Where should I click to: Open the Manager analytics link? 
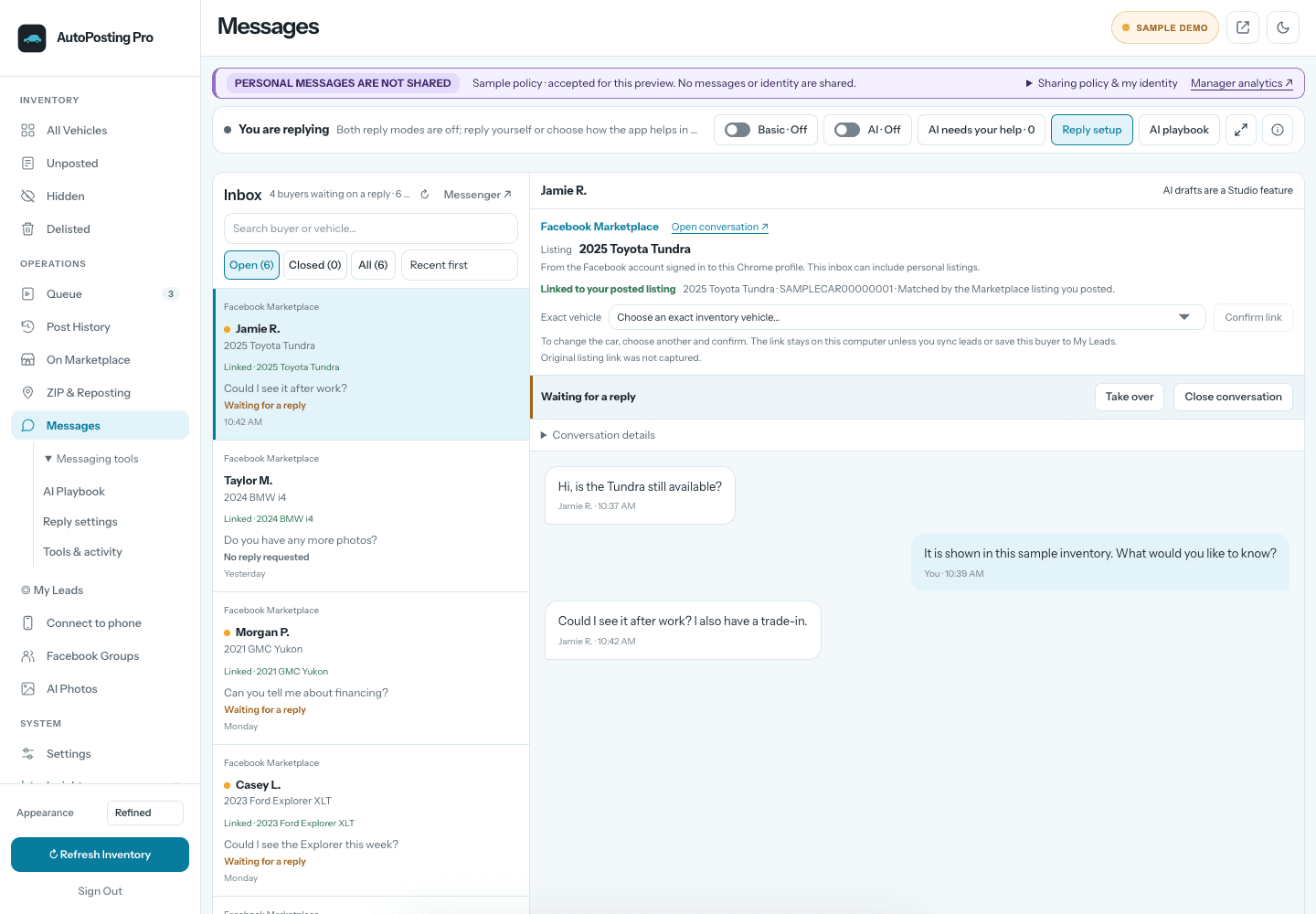tap(1242, 83)
